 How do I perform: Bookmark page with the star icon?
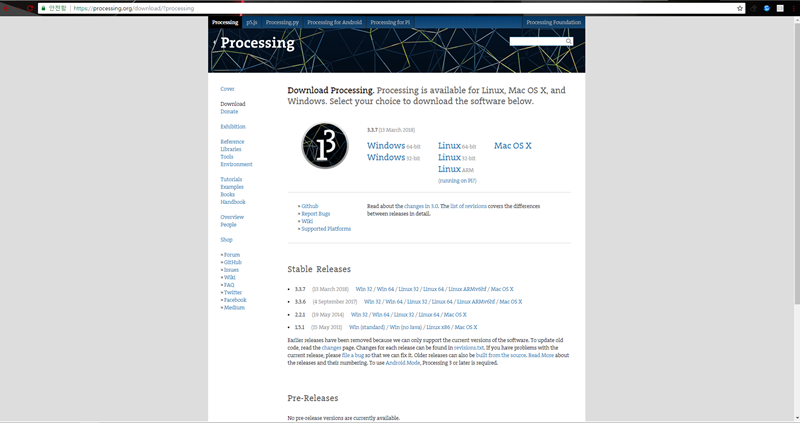pos(739,8)
